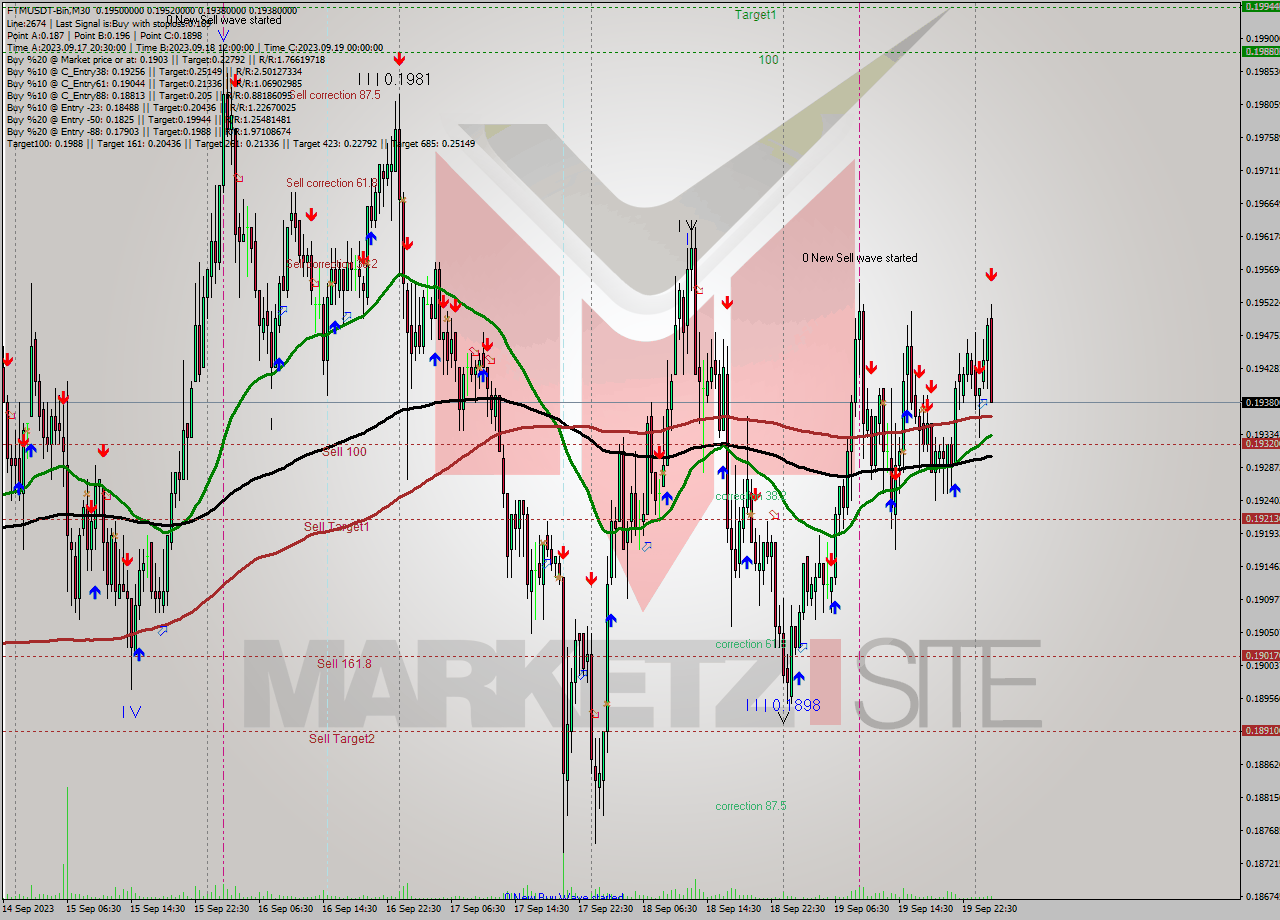Click the 'Buy %20 @ Market price' line

pyautogui.click(x=165, y=59)
